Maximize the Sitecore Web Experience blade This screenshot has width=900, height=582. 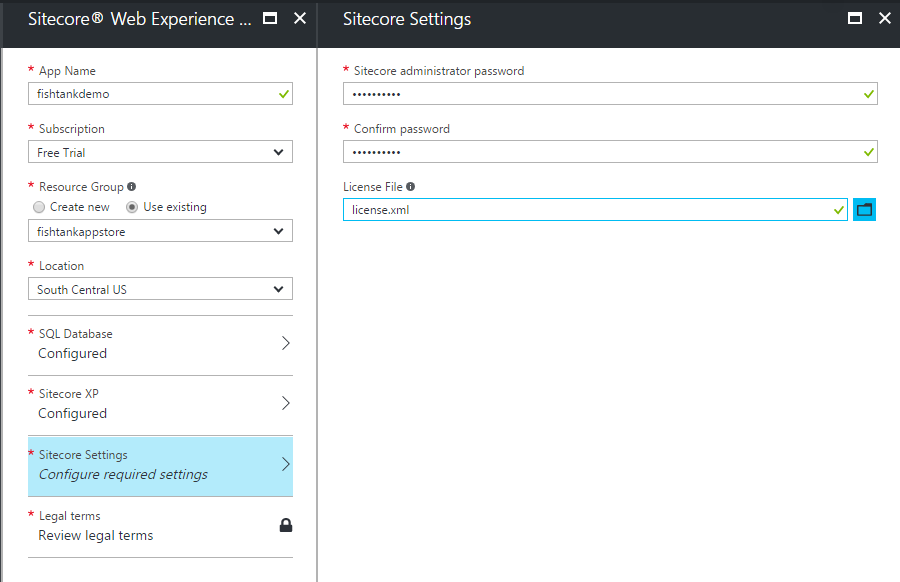[x=270, y=18]
